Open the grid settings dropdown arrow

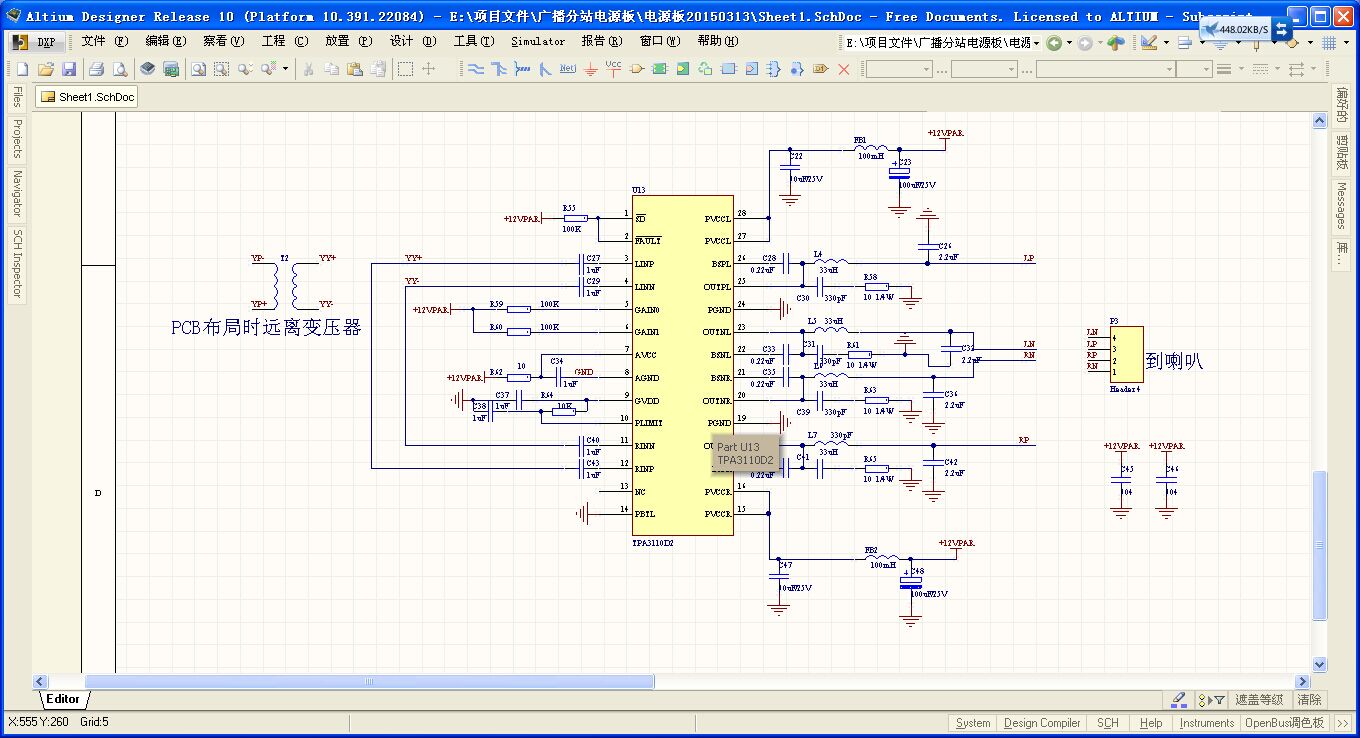pos(1346,43)
